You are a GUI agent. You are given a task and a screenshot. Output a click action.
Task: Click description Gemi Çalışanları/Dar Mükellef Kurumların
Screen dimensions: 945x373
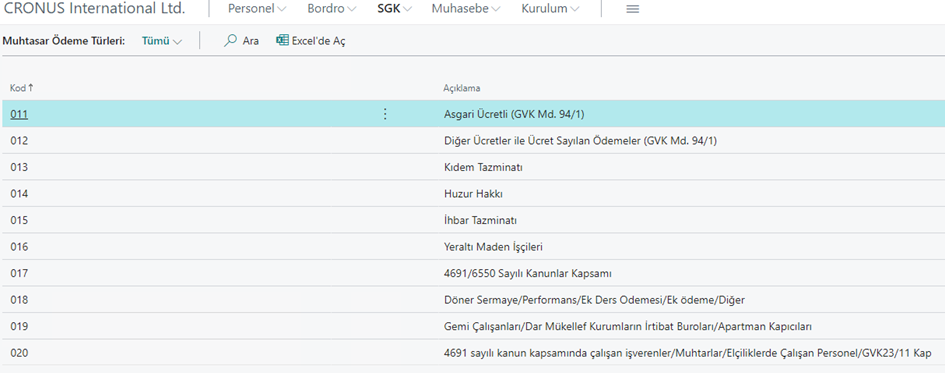tap(628, 326)
